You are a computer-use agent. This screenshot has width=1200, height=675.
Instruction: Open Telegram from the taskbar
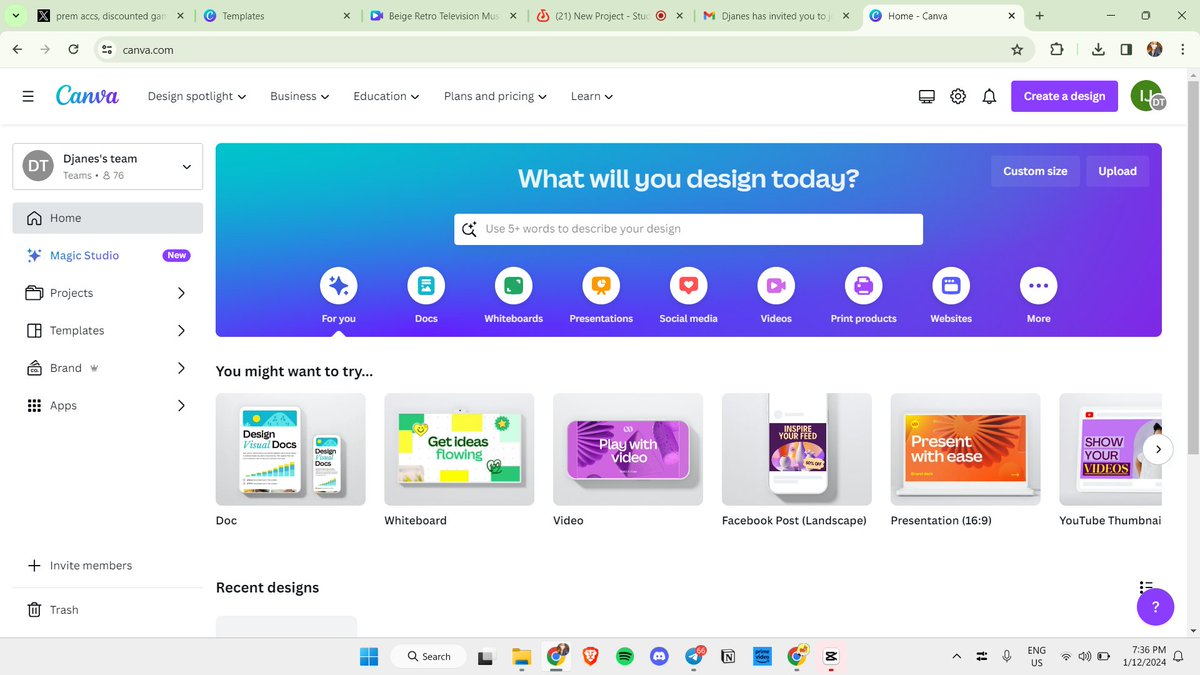coord(694,656)
